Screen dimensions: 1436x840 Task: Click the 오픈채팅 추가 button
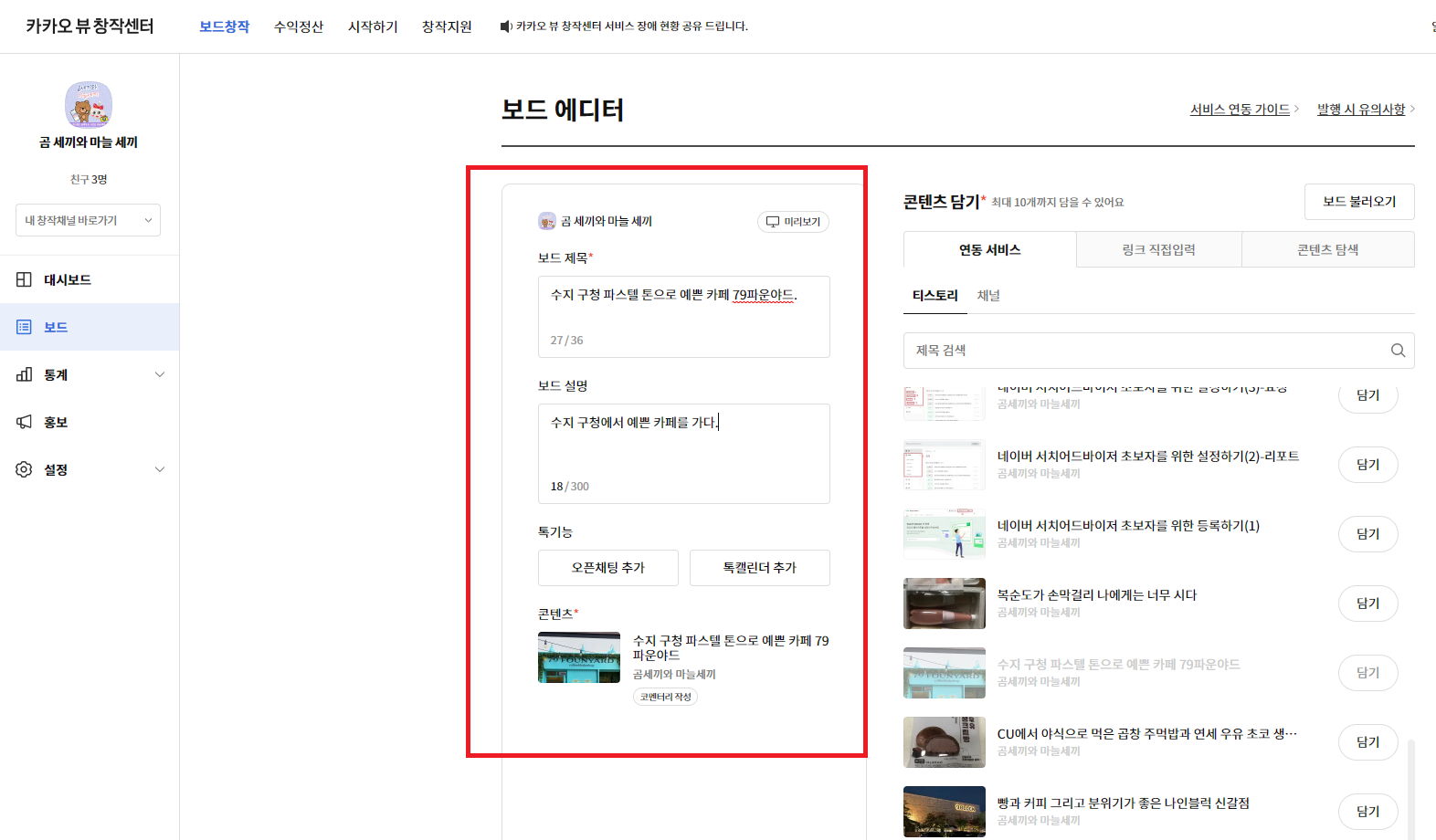pyautogui.click(x=608, y=568)
